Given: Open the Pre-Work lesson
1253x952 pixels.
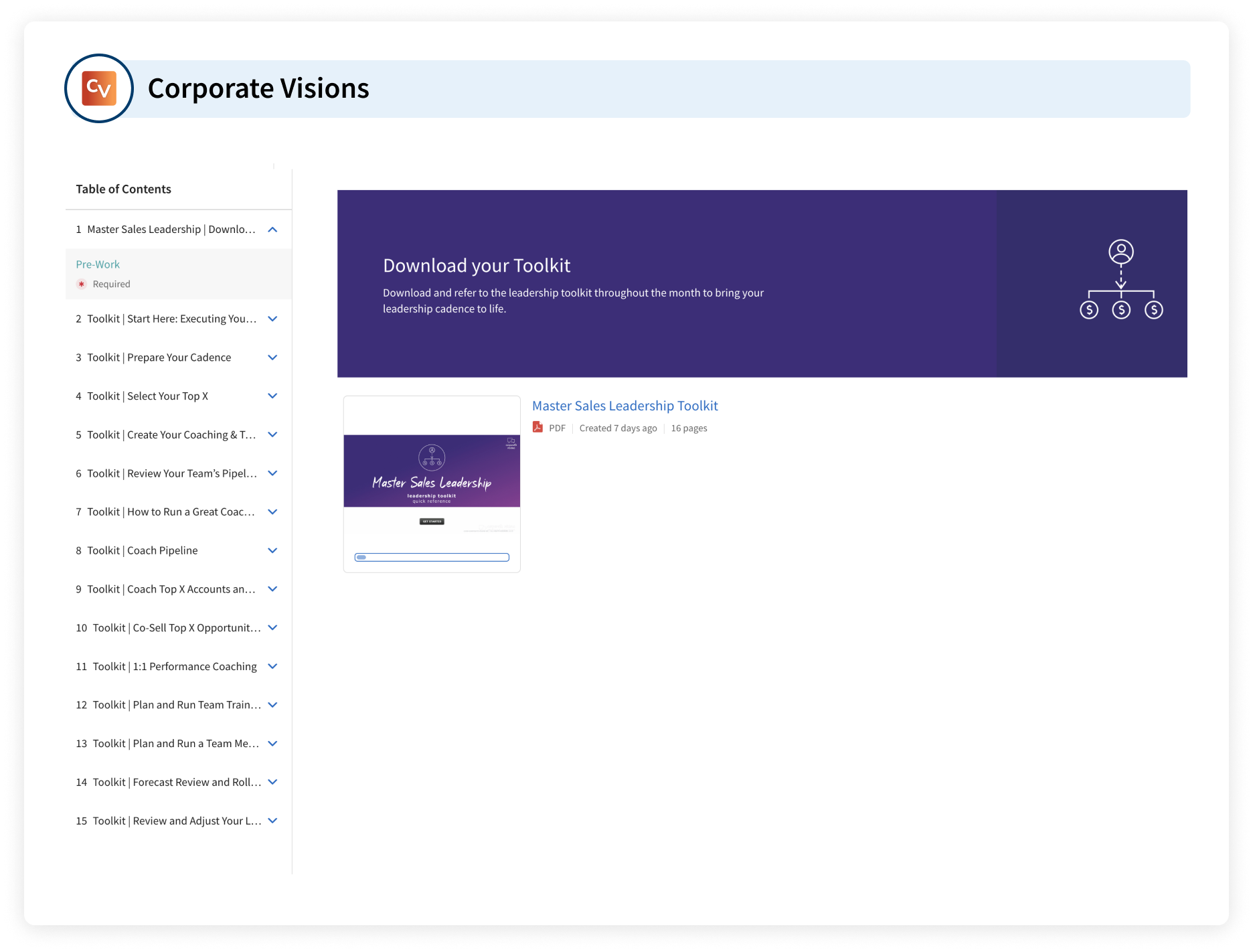Looking at the screenshot, I should click(x=98, y=264).
